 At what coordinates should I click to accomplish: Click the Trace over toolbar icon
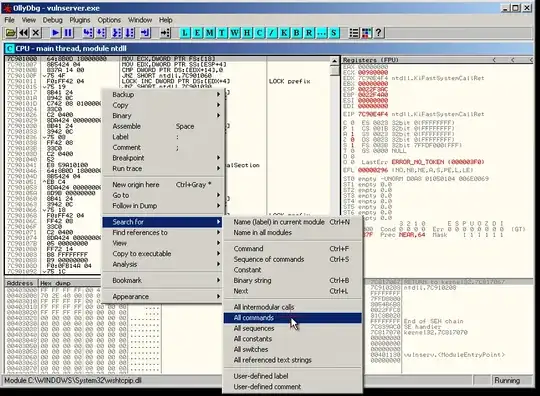point(129,33)
